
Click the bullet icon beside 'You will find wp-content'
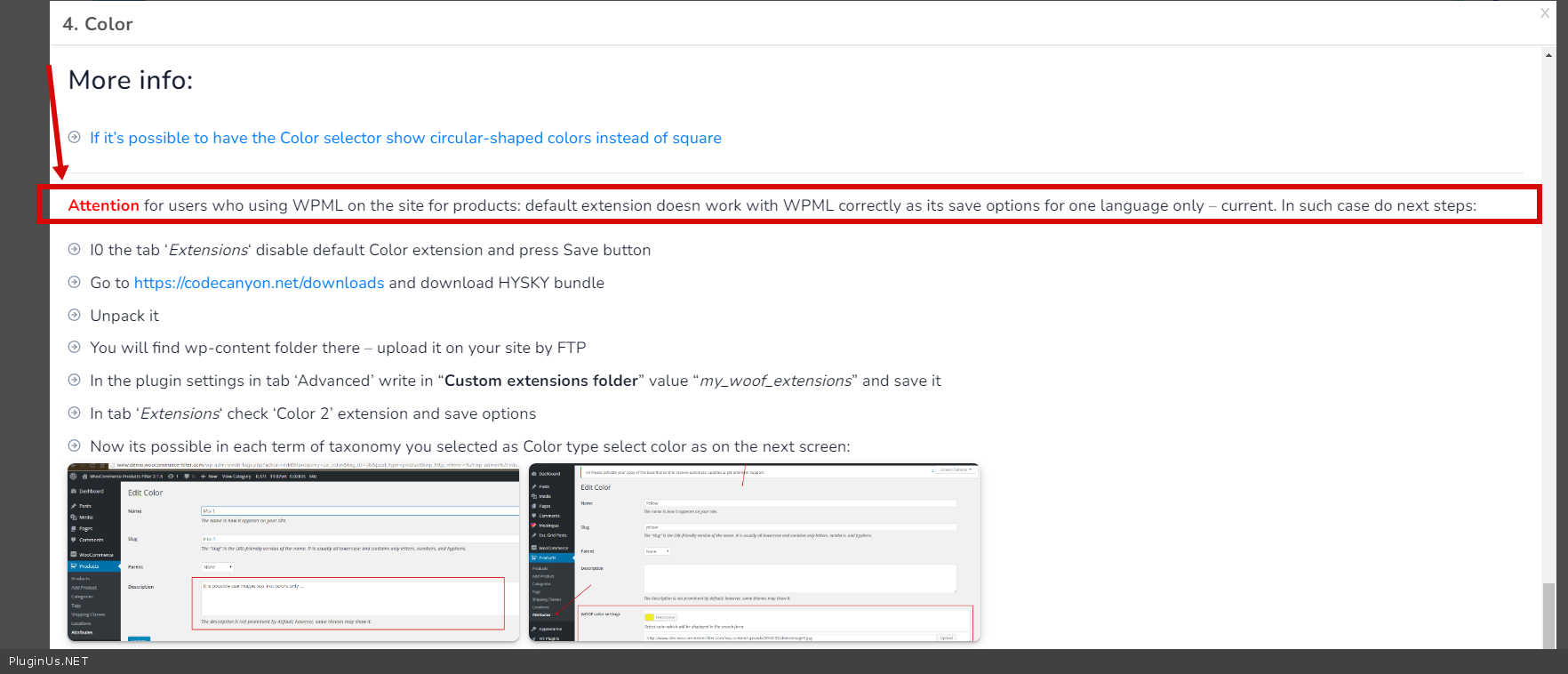tap(75, 348)
